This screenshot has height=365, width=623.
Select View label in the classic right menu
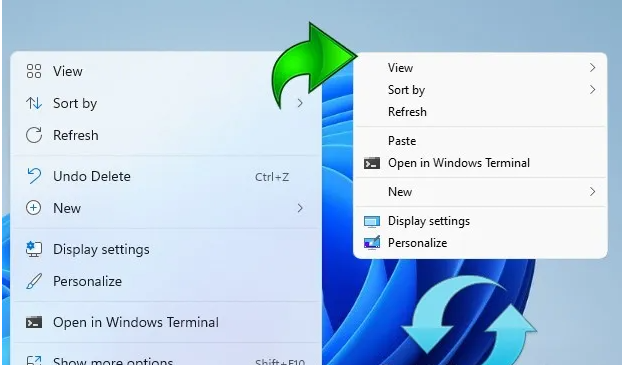pyautogui.click(x=400, y=68)
